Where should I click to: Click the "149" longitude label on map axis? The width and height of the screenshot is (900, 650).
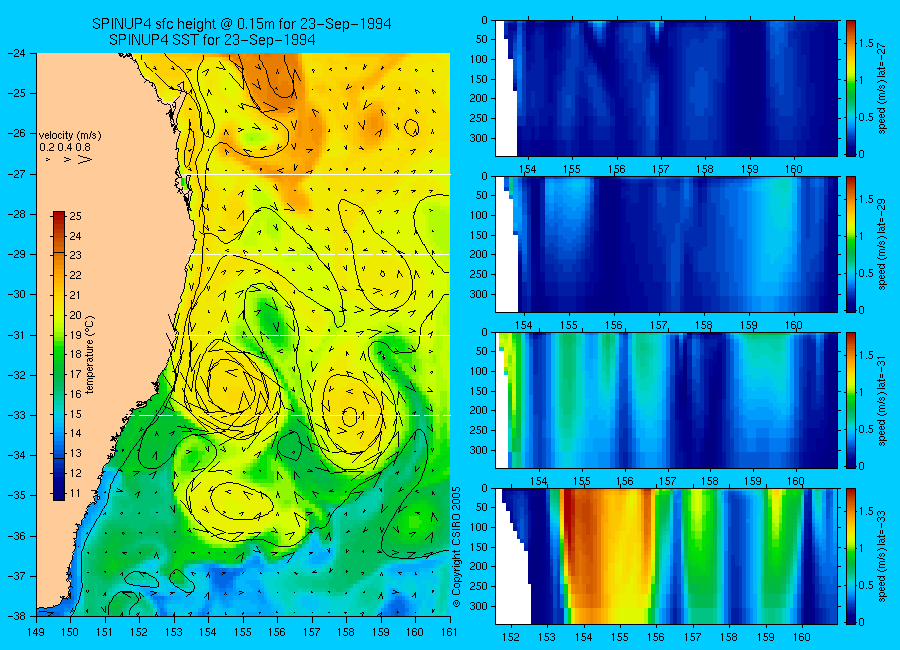click(x=36, y=632)
